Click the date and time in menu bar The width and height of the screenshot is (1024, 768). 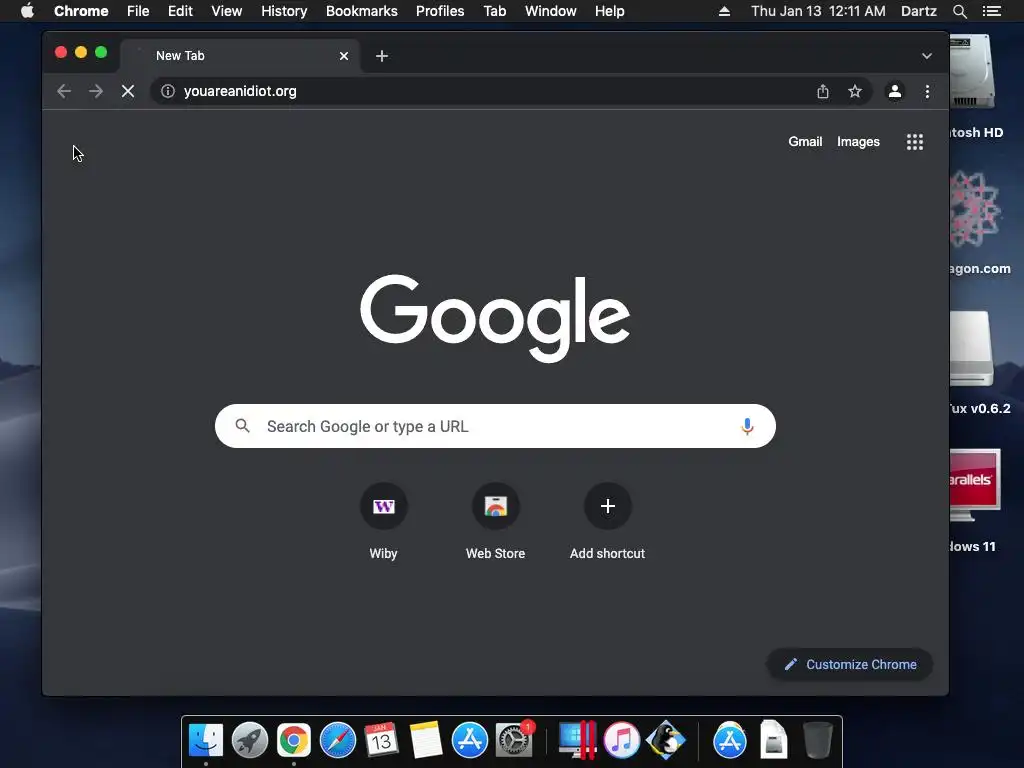(x=818, y=11)
